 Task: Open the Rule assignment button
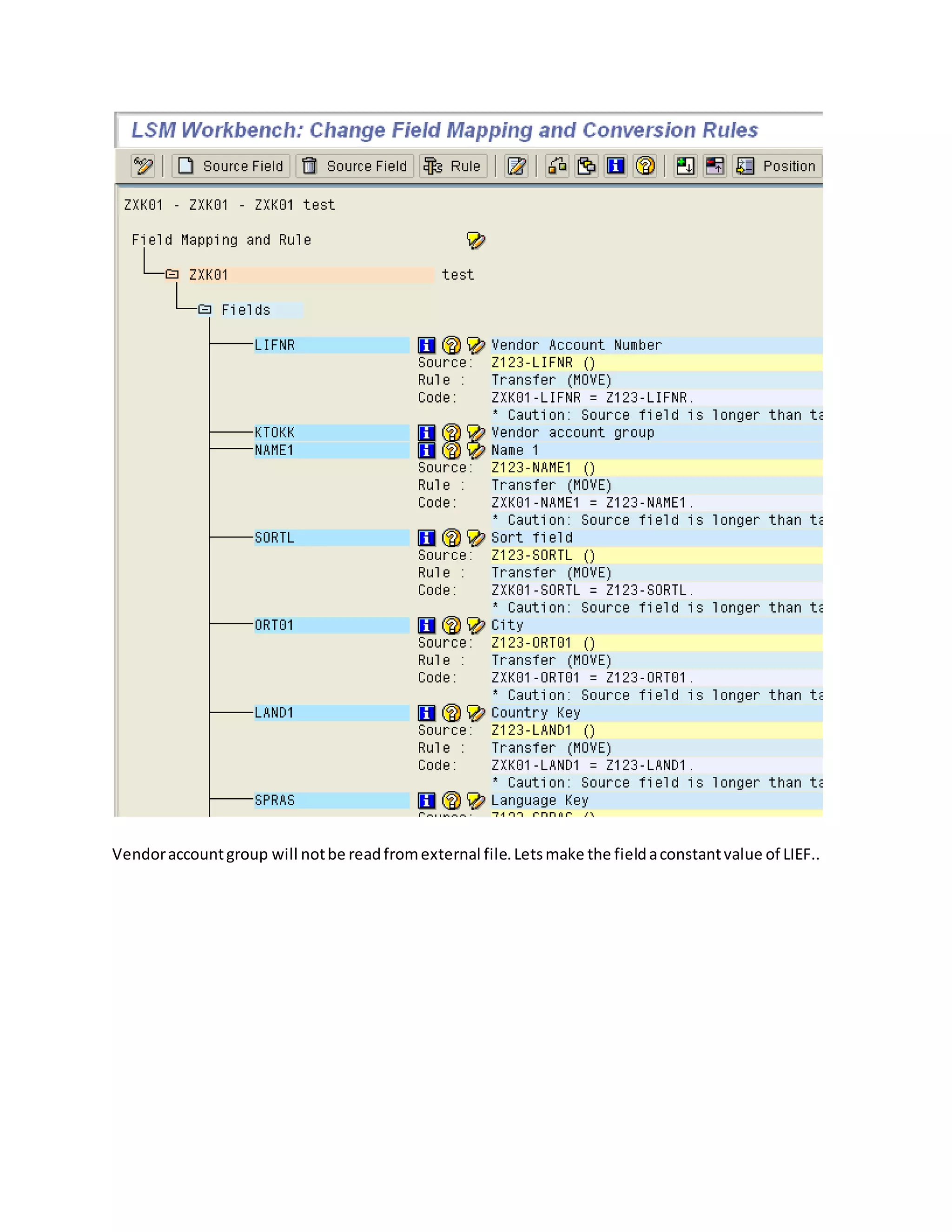pyautogui.click(x=453, y=166)
